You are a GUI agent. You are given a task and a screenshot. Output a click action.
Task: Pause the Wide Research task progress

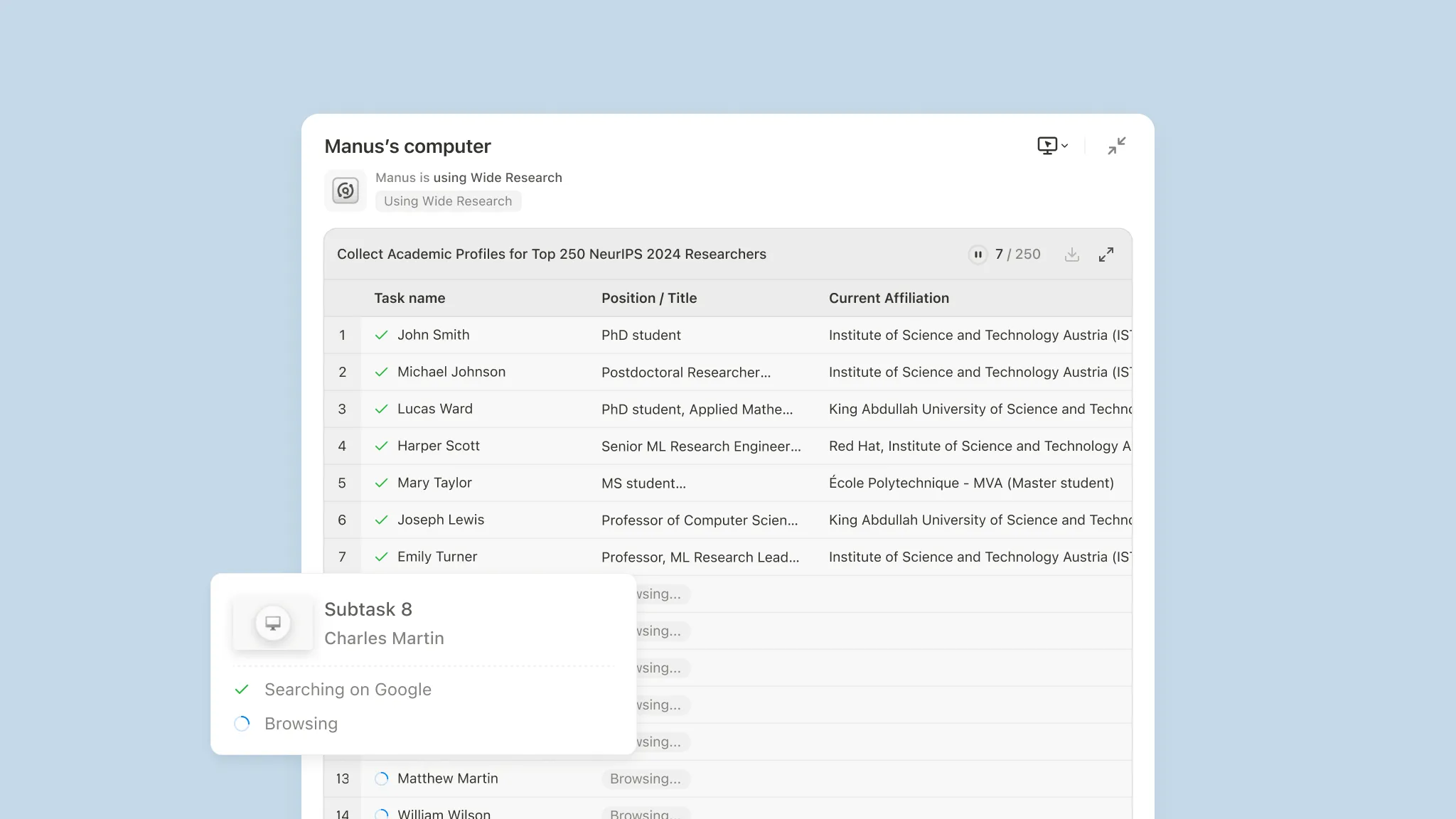pyautogui.click(x=978, y=255)
